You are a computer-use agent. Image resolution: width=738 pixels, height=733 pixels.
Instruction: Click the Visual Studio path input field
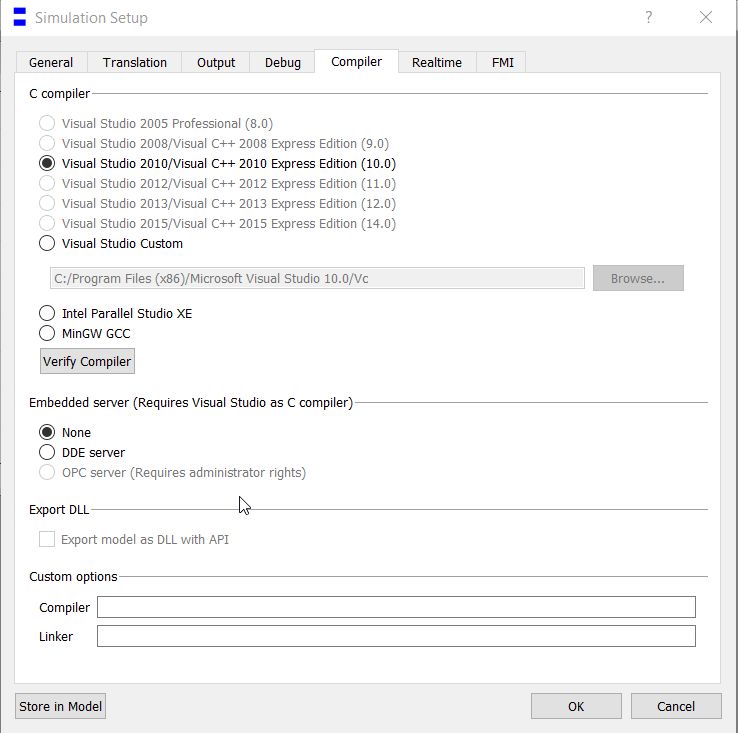[x=317, y=278]
